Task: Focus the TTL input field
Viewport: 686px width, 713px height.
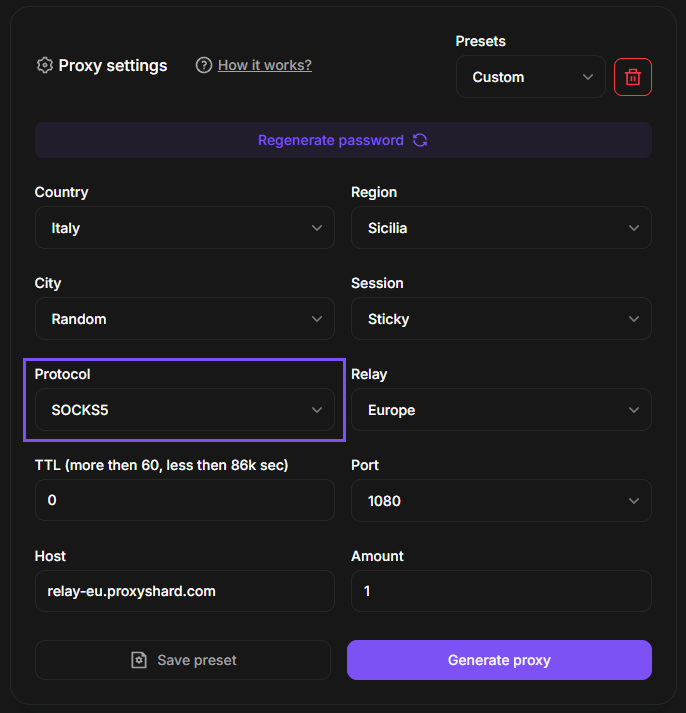Action: tap(184, 500)
